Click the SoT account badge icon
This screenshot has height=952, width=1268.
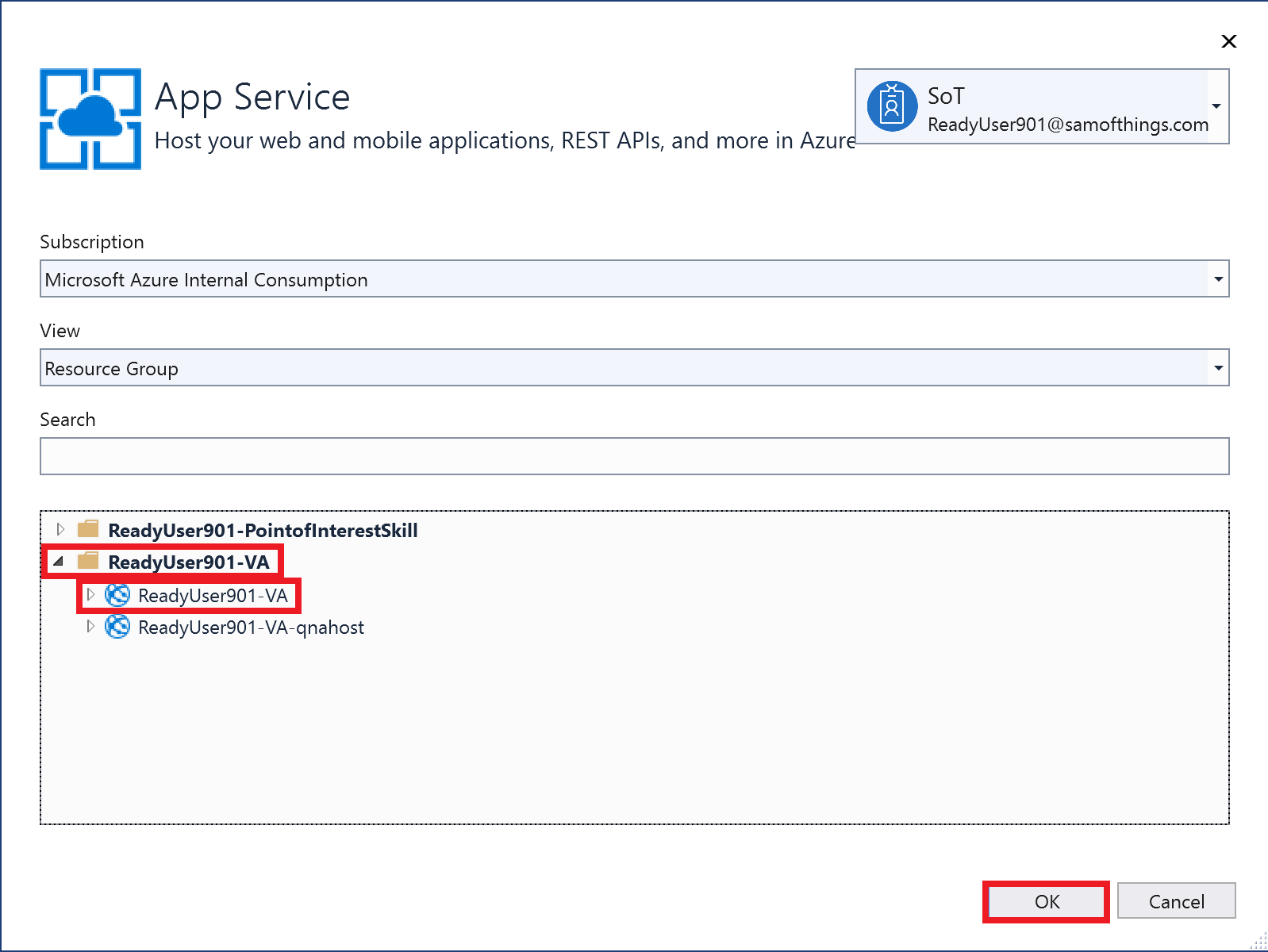pos(892,107)
